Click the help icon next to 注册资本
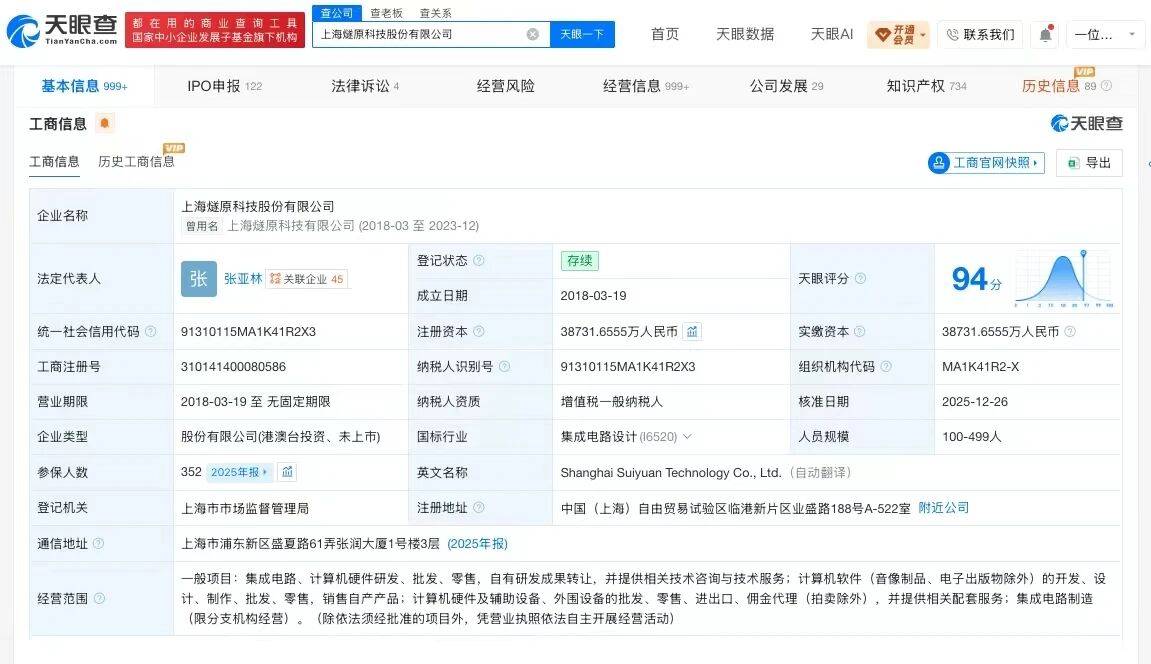The image size is (1151, 664). pos(479,332)
